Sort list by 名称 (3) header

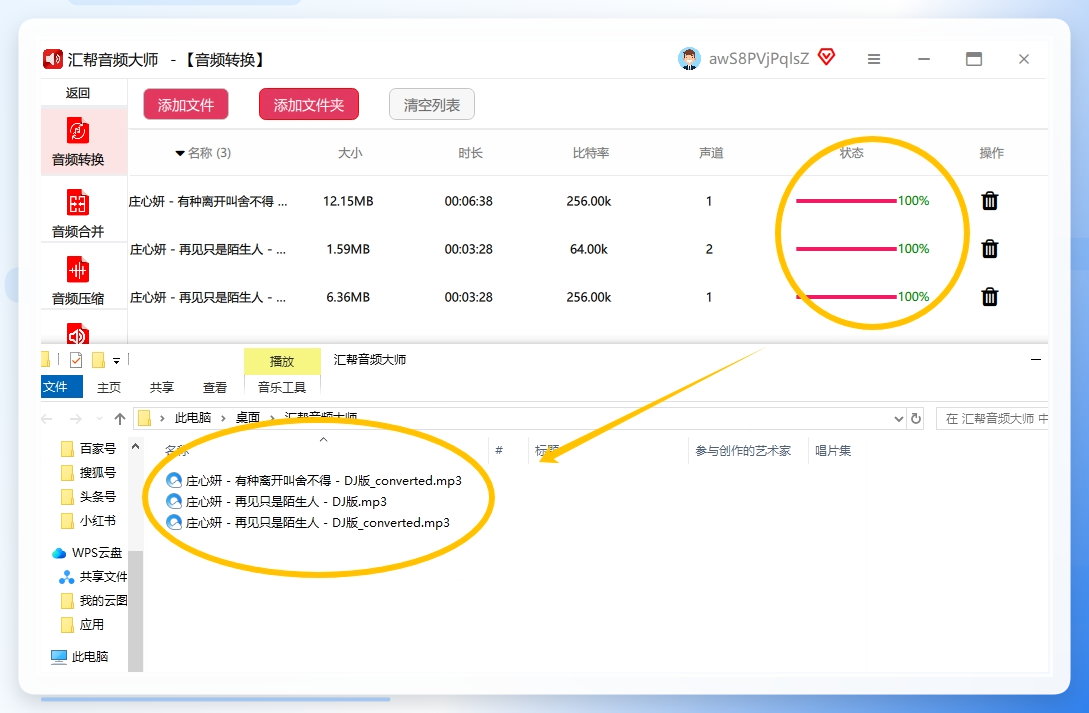point(203,153)
